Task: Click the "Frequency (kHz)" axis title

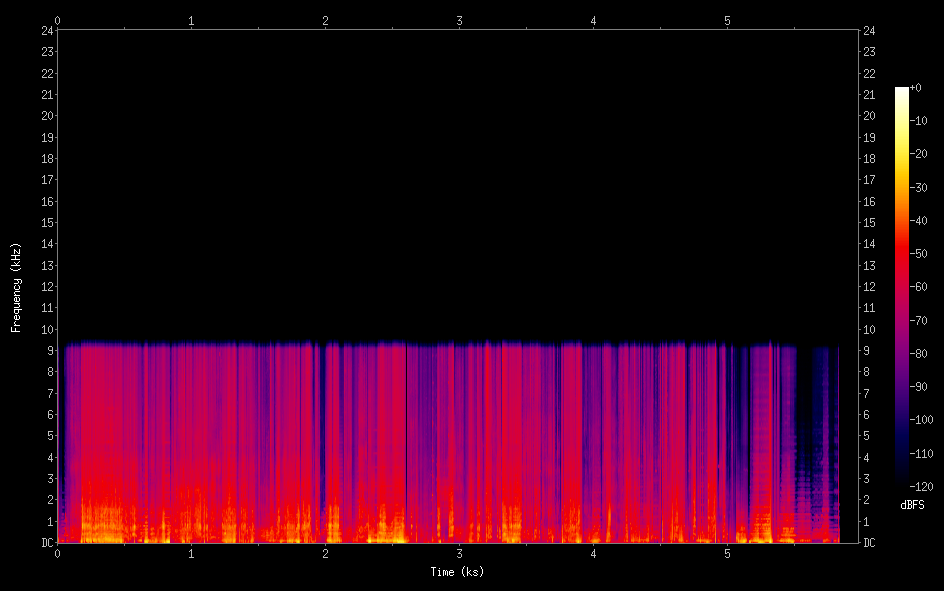Action: pos(16,287)
